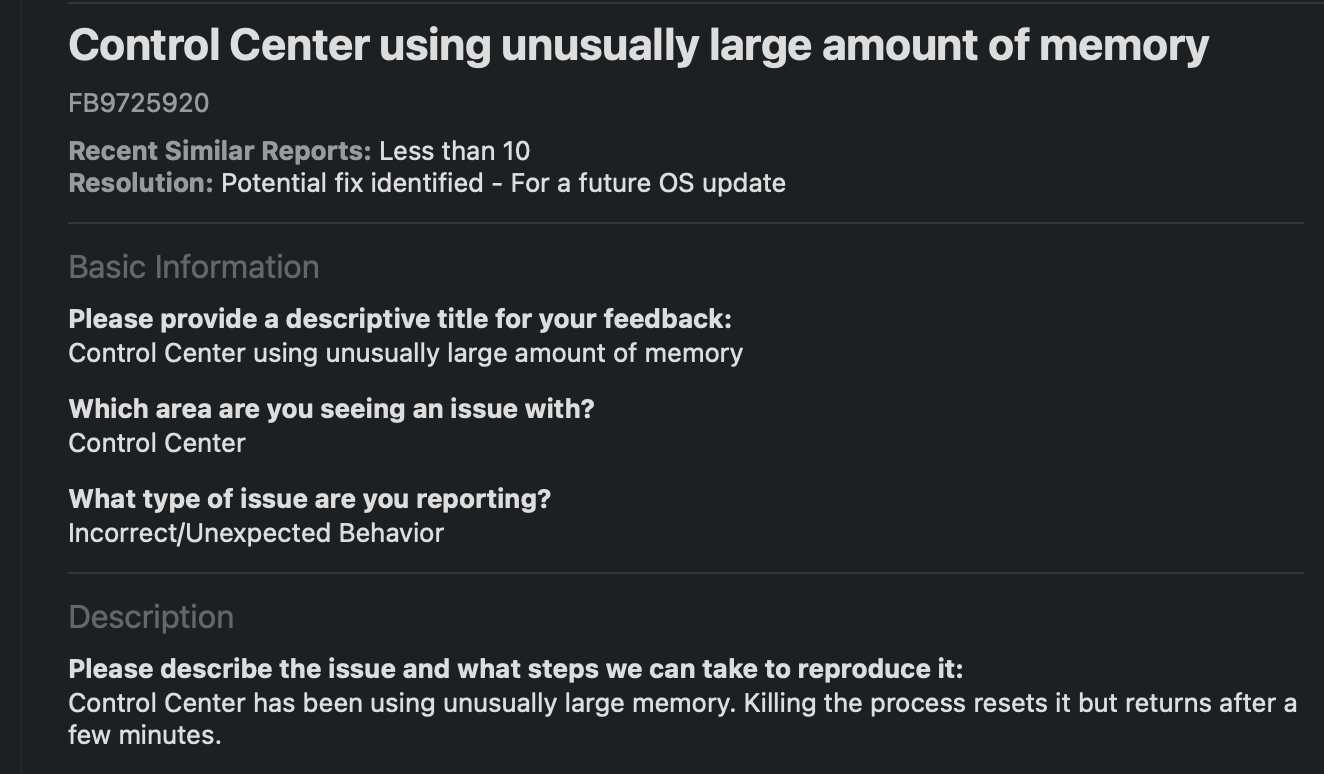The image size is (1324, 774).
Task: Click the Description section header
Action: (151, 617)
